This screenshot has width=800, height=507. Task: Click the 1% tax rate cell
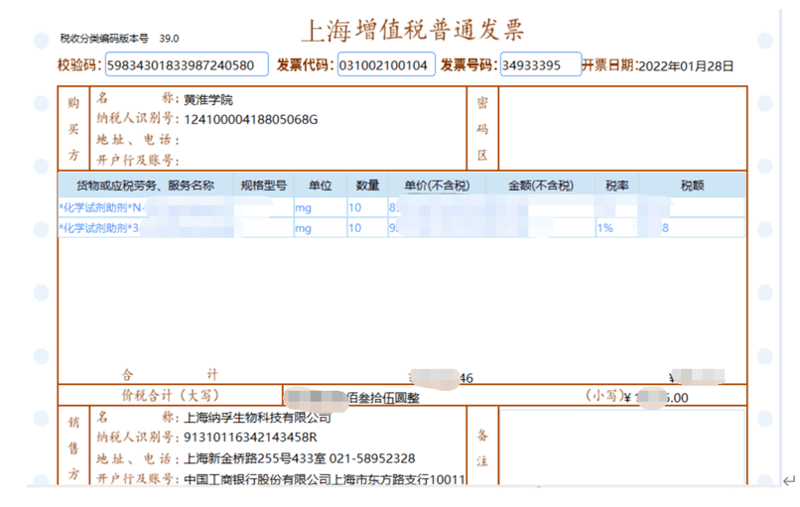coord(605,229)
